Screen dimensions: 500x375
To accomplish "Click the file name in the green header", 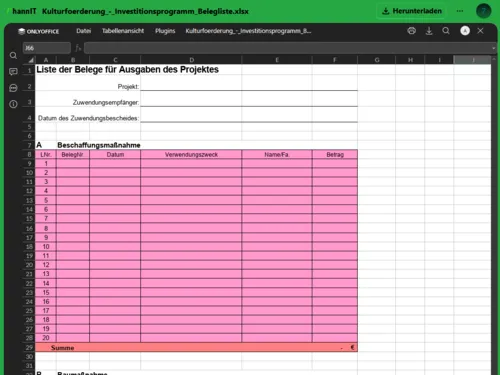I will click(x=145, y=11).
